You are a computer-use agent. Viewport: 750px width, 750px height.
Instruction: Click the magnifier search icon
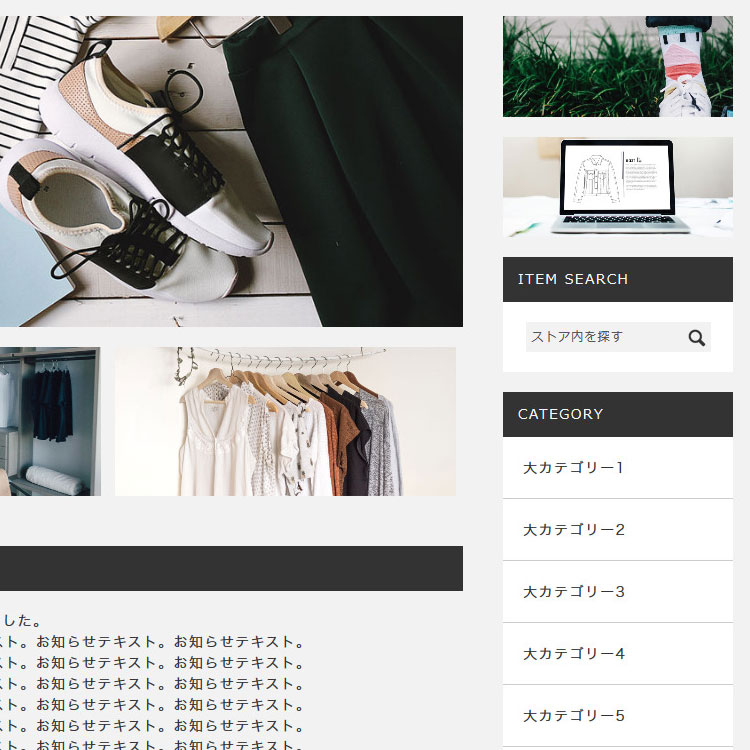pos(696,338)
